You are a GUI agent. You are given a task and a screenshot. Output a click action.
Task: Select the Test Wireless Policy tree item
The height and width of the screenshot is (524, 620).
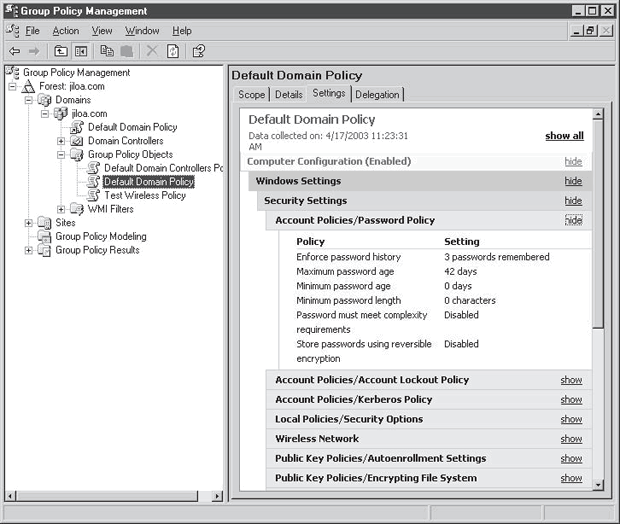pyautogui.click(x=145, y=195)
